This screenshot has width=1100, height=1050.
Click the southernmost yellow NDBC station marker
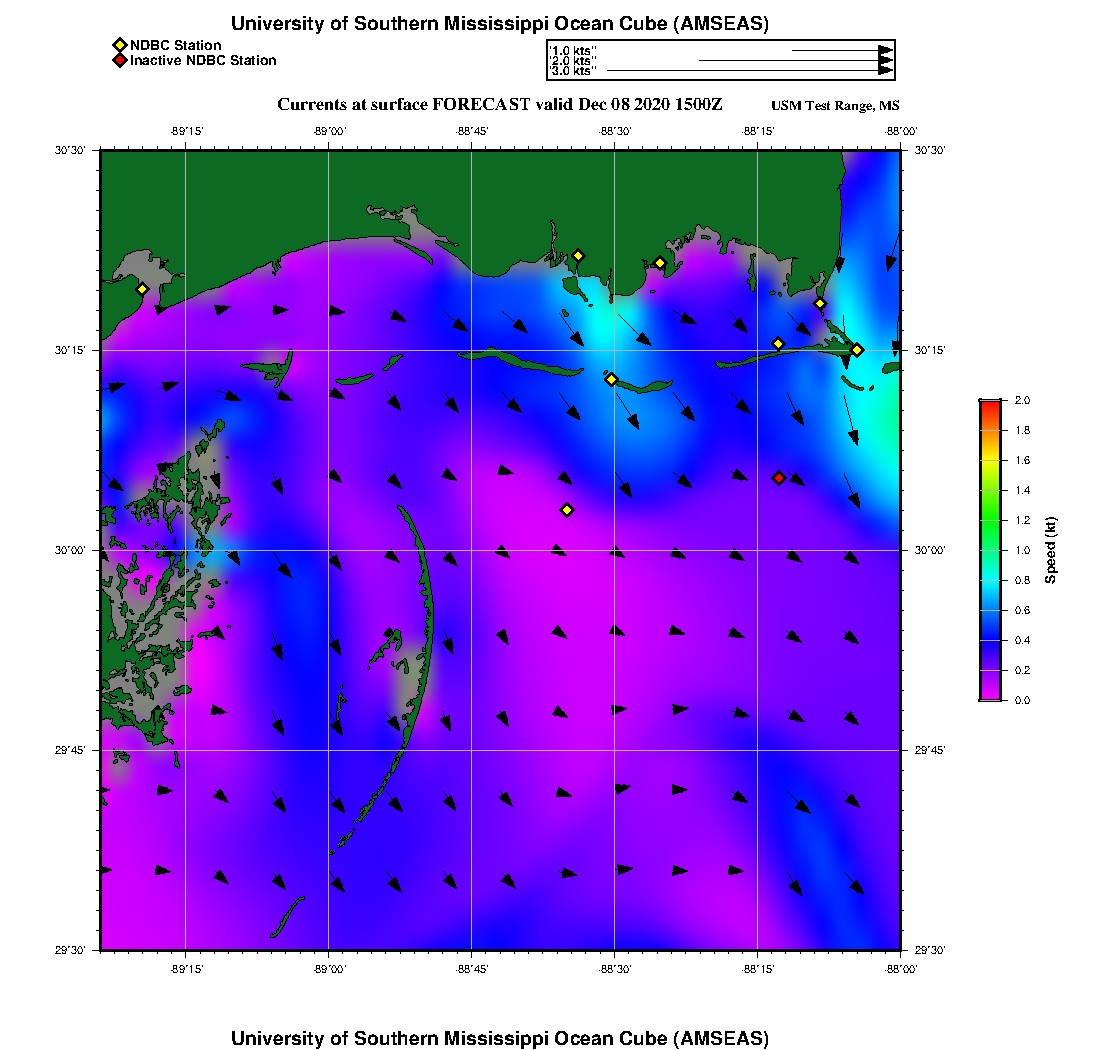(x=567, y=510)
